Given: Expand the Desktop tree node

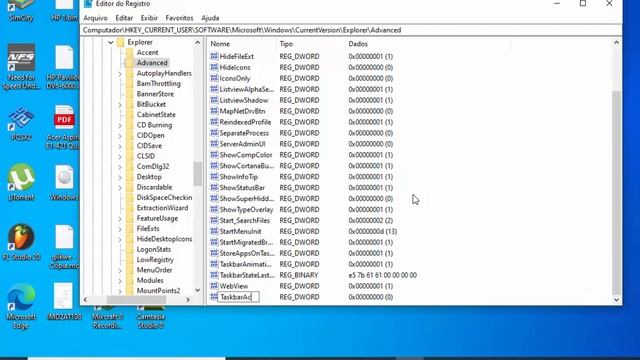Looking at the screenshot, I should [x=120, y=178].
